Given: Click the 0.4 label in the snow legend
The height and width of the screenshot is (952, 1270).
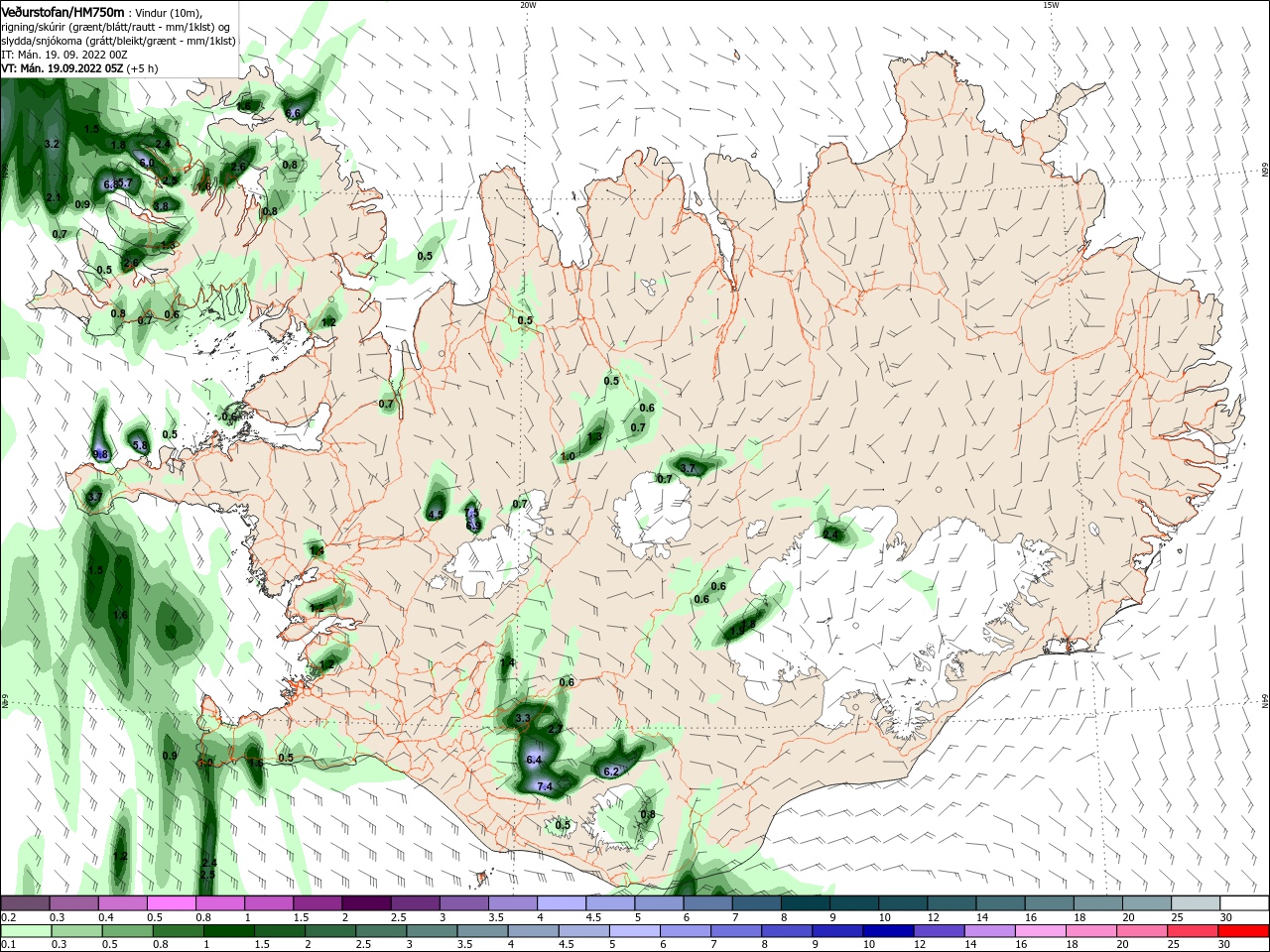Looking at the screenshot, I should [x=106, y=917].
